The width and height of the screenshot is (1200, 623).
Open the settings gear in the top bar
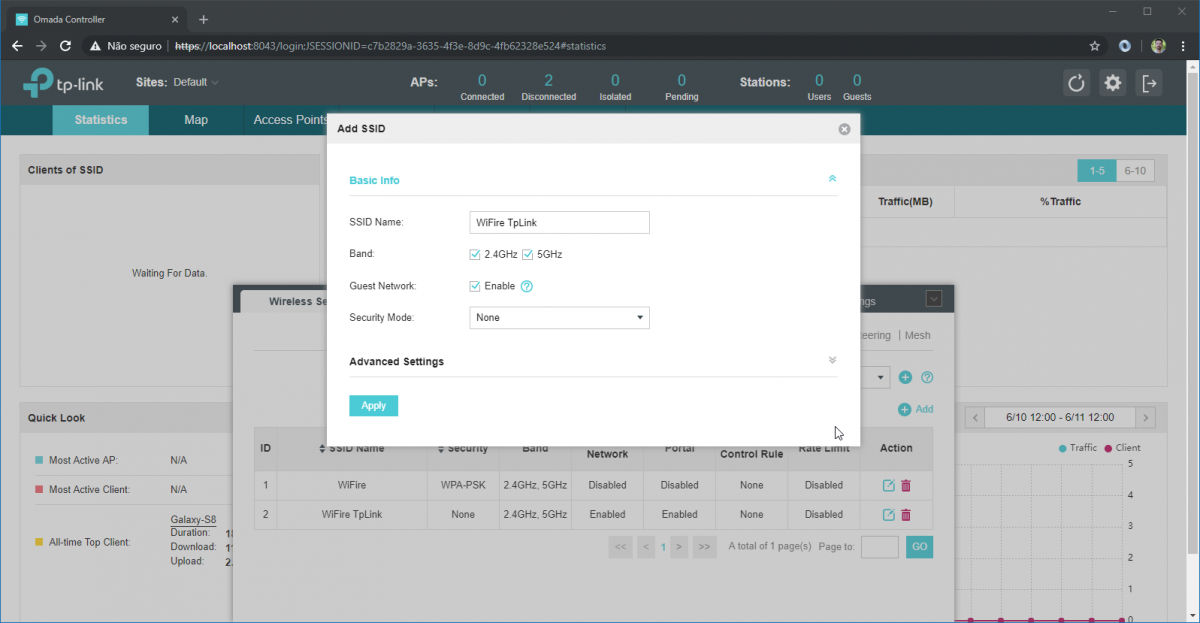(1112, 83)
